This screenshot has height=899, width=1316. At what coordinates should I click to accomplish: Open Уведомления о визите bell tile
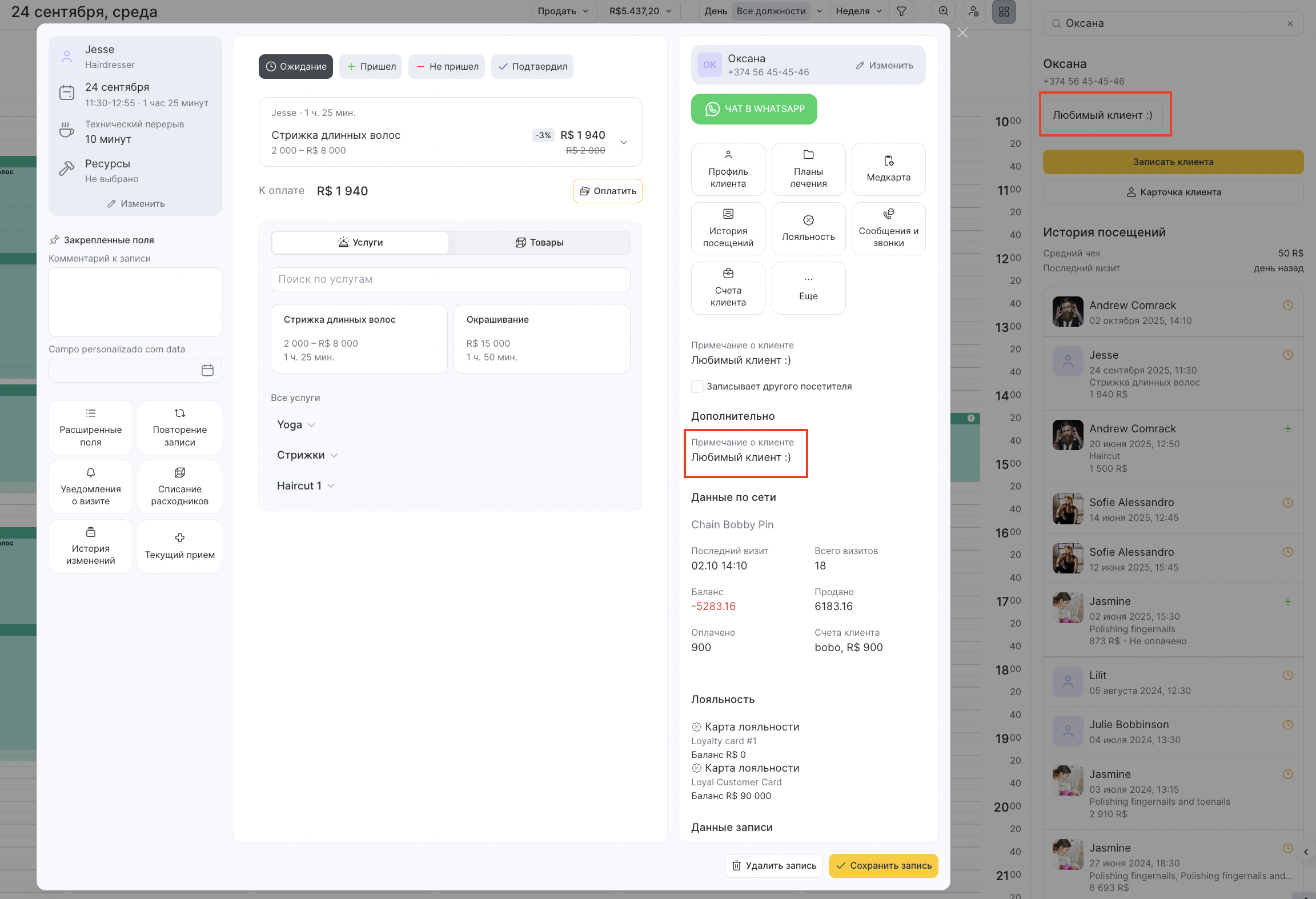coord(91,487)
